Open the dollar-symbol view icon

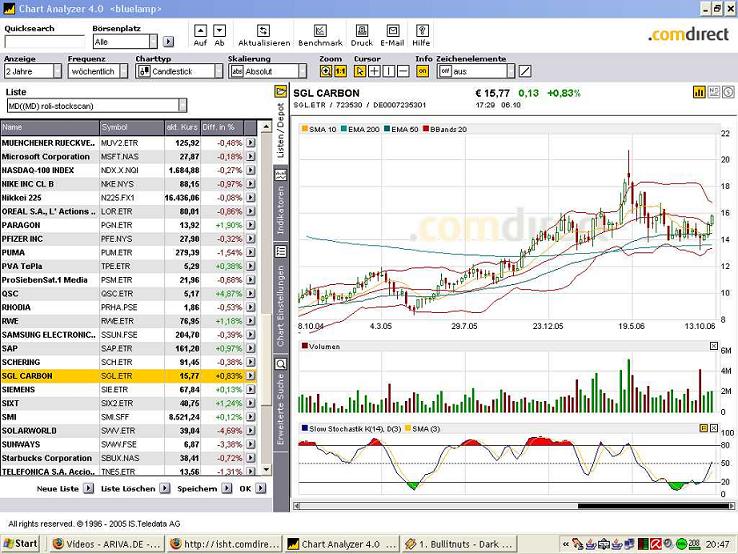(x=728, y=92)
